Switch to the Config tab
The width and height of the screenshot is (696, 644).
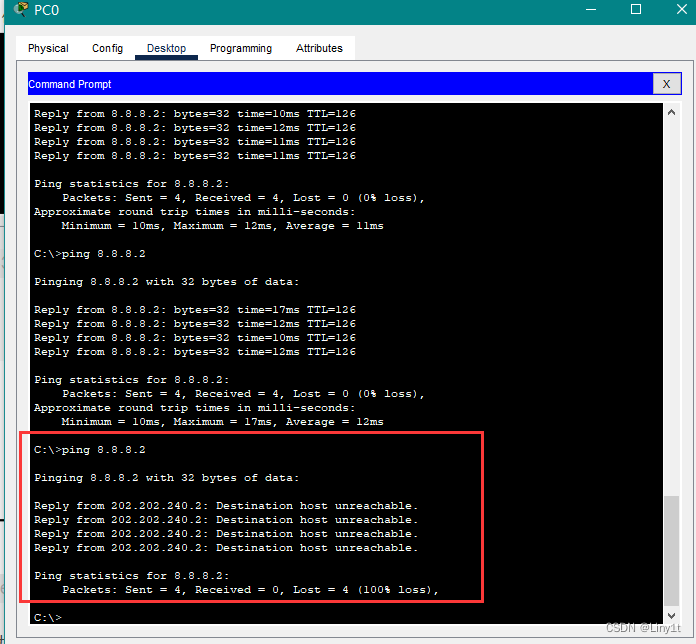coord(107,48)
